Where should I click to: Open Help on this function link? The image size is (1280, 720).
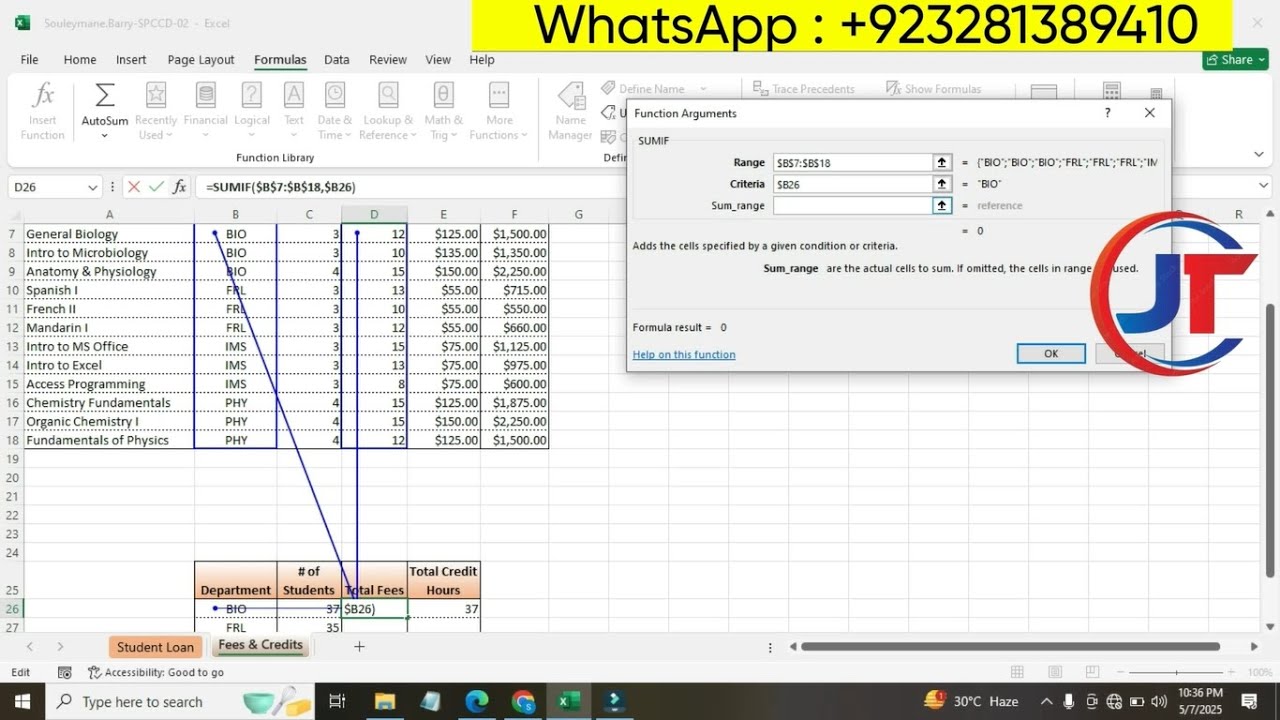pyautogui.click(x=684, y=355)
